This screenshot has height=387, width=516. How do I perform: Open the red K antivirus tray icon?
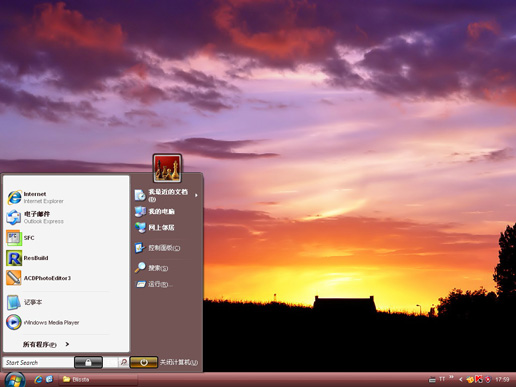pos(479,379)
